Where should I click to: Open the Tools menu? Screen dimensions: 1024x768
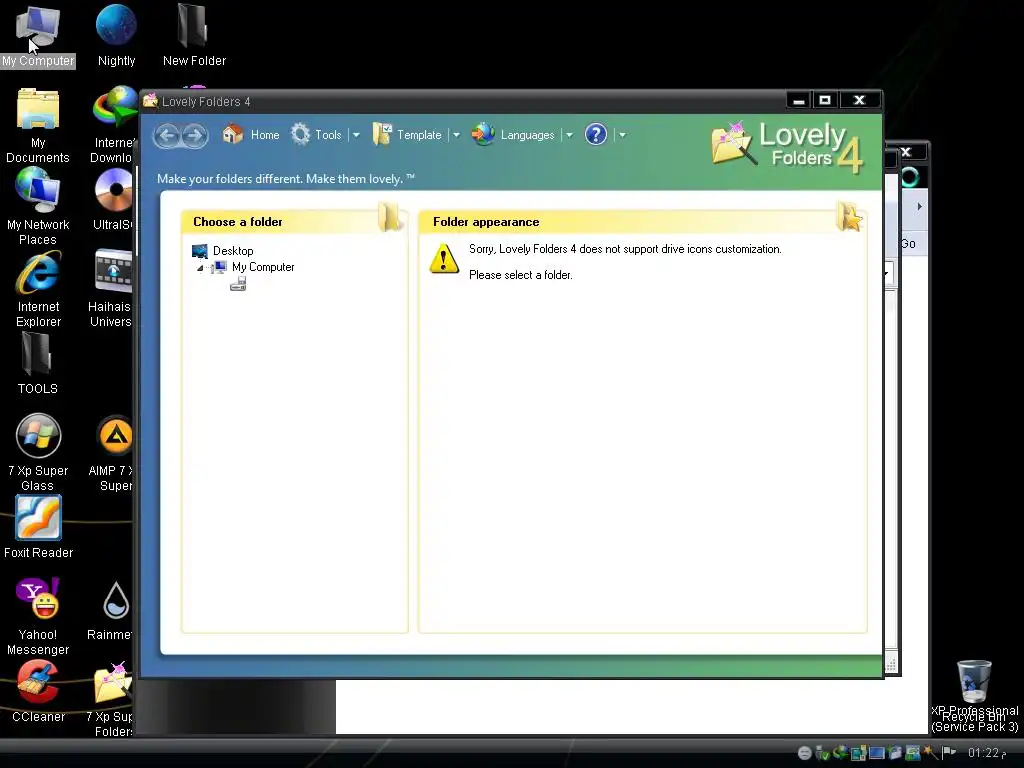pos(317,135)
